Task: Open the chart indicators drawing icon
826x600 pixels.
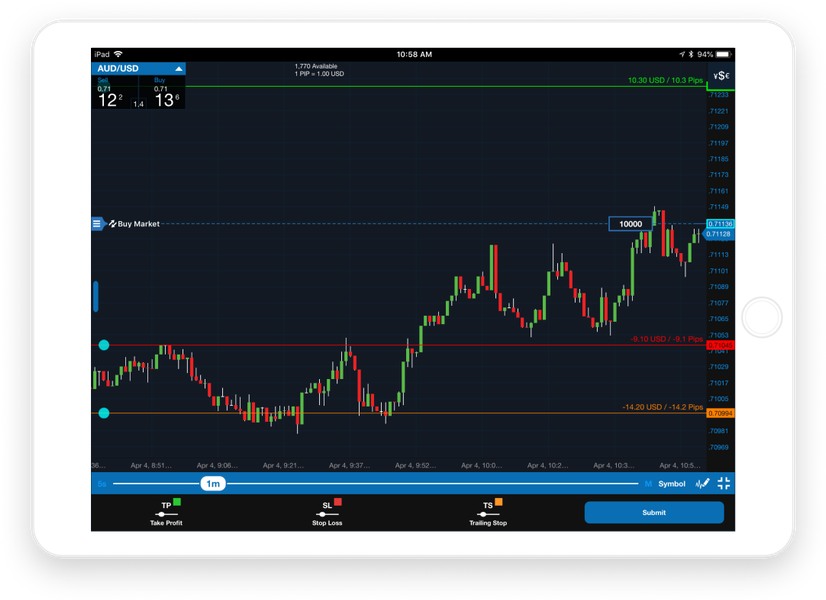Action: point(702,484)
